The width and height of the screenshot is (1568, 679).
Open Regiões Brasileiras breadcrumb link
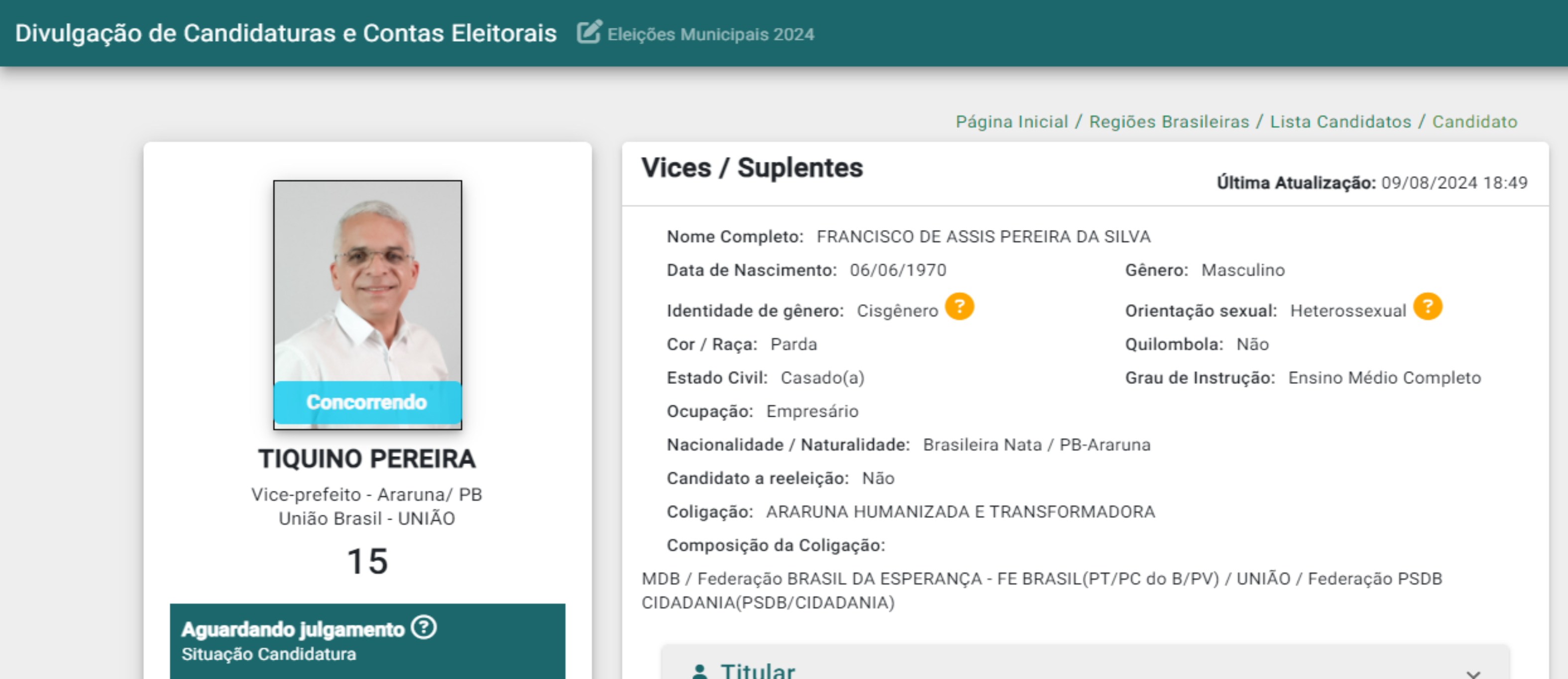1169,122
